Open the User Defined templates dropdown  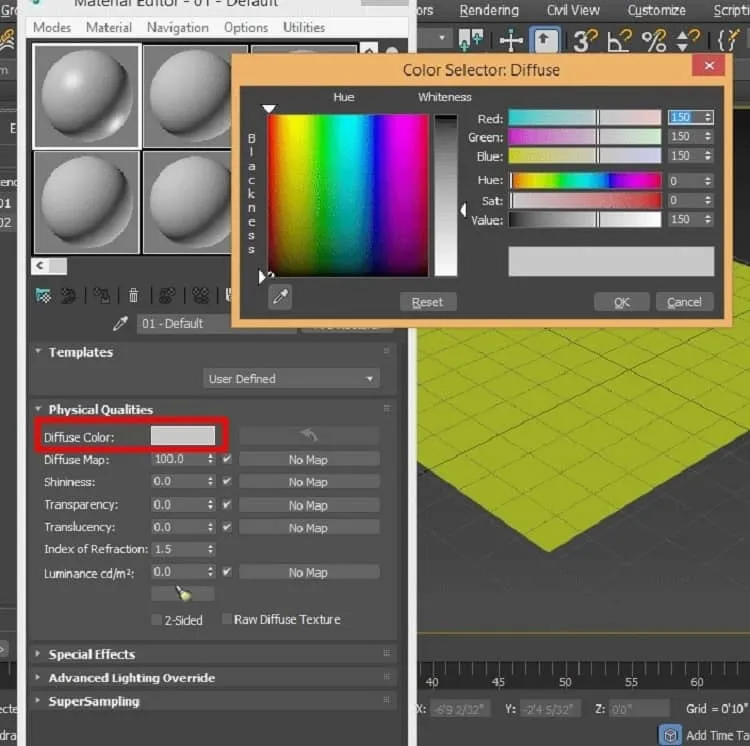pyautogui.click(x=291, y=379)
